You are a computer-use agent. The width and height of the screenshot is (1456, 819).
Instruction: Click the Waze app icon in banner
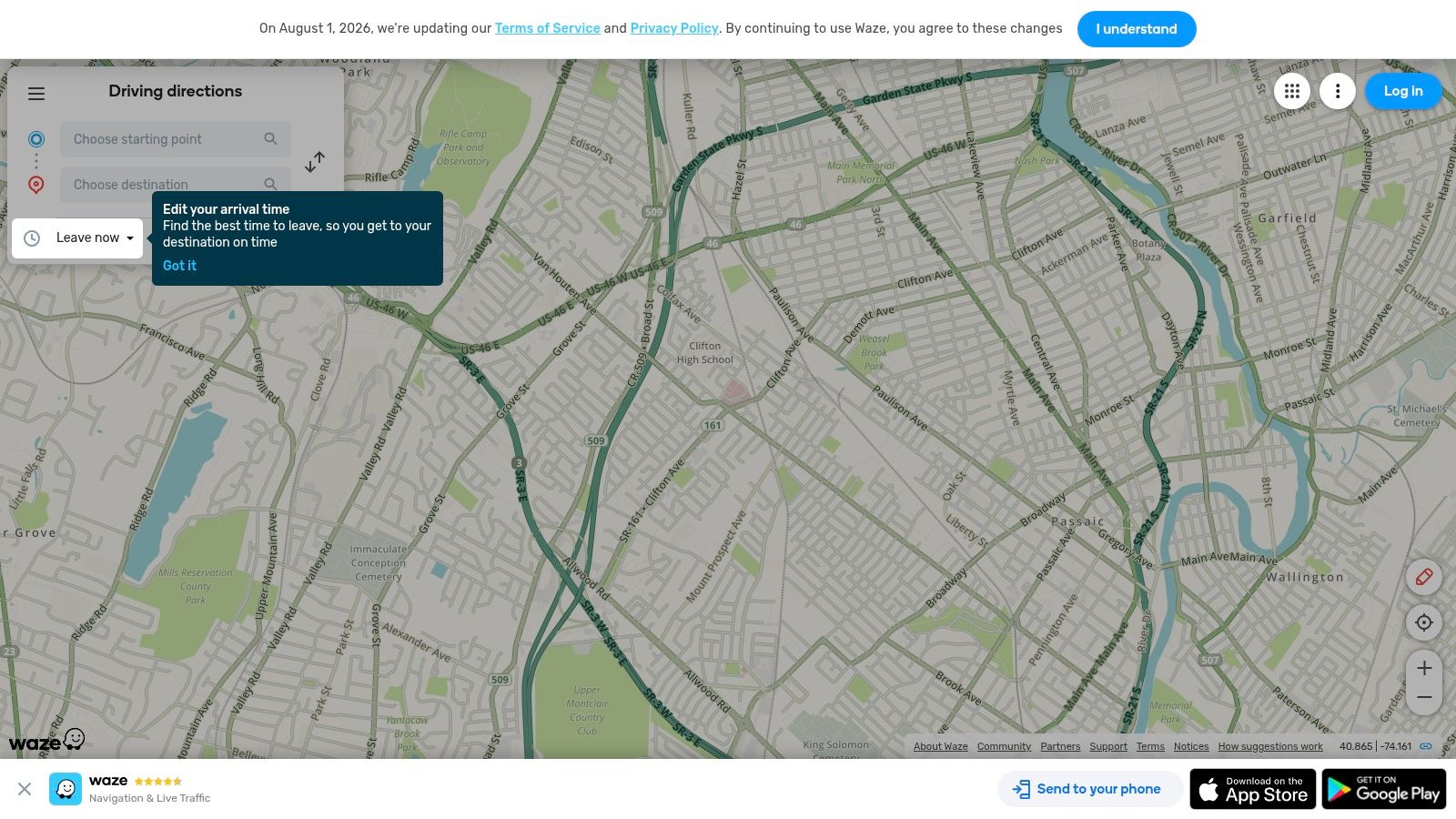(66, 789)
